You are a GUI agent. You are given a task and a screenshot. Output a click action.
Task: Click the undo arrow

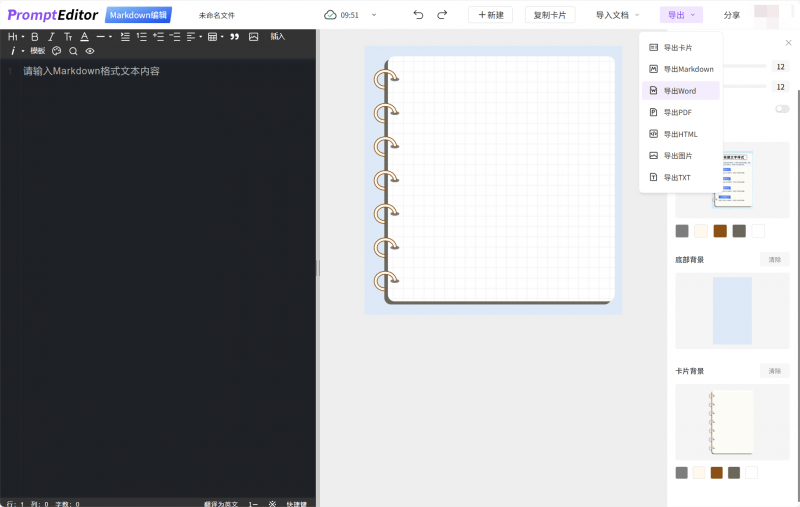418,15
